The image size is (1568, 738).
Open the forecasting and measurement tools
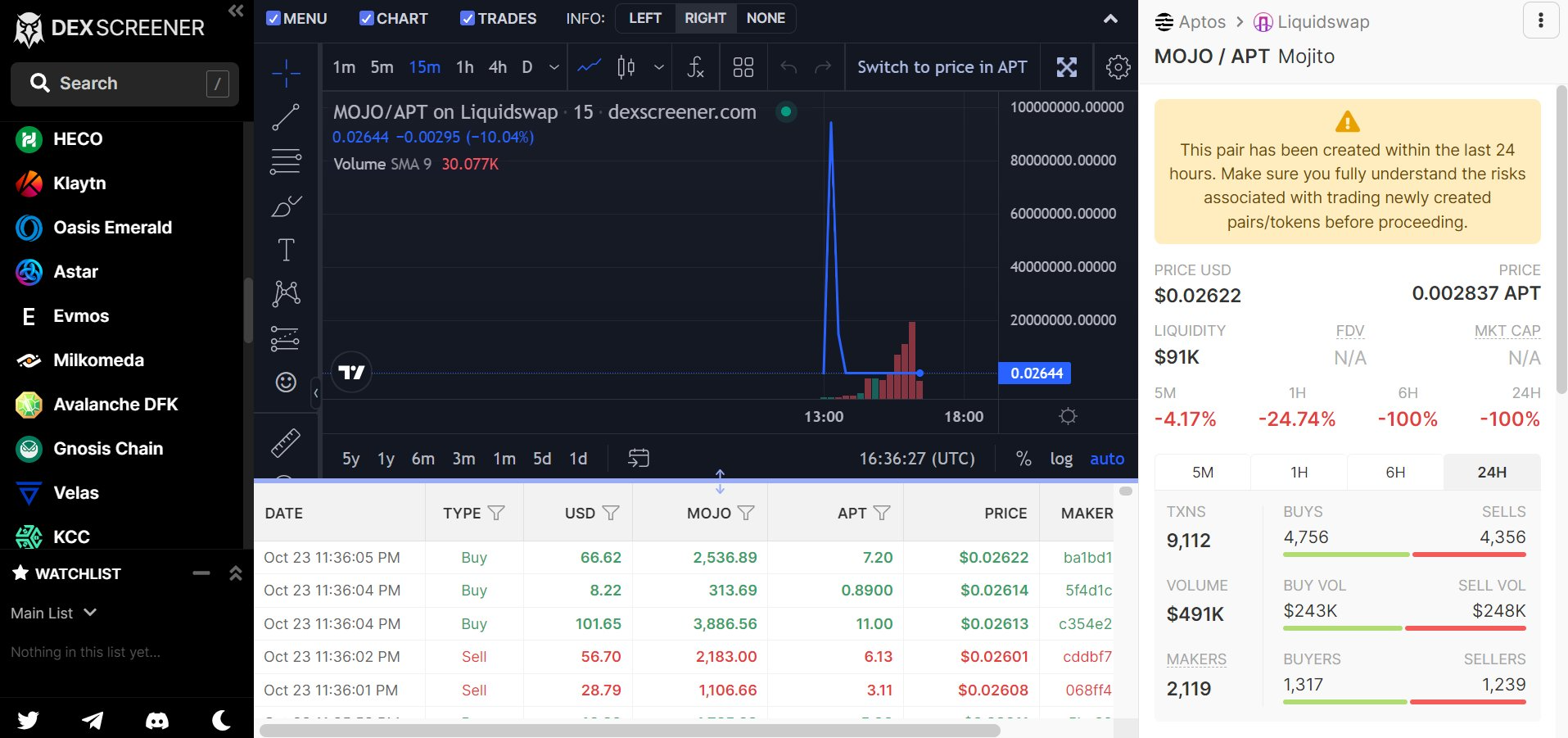pos(286,337)
